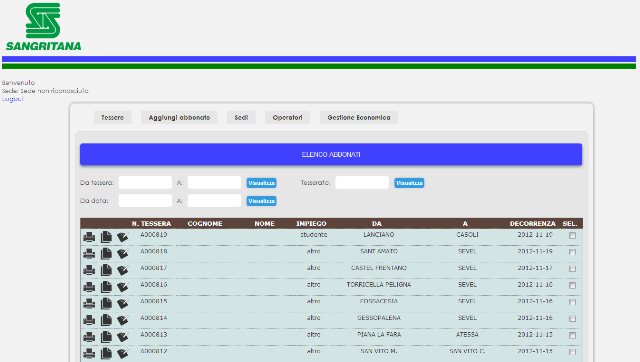Image resolution: width=640 pixels, height=362 pixels.
Task: Print the card for row A000813
Action: click(x=89, y=337)
